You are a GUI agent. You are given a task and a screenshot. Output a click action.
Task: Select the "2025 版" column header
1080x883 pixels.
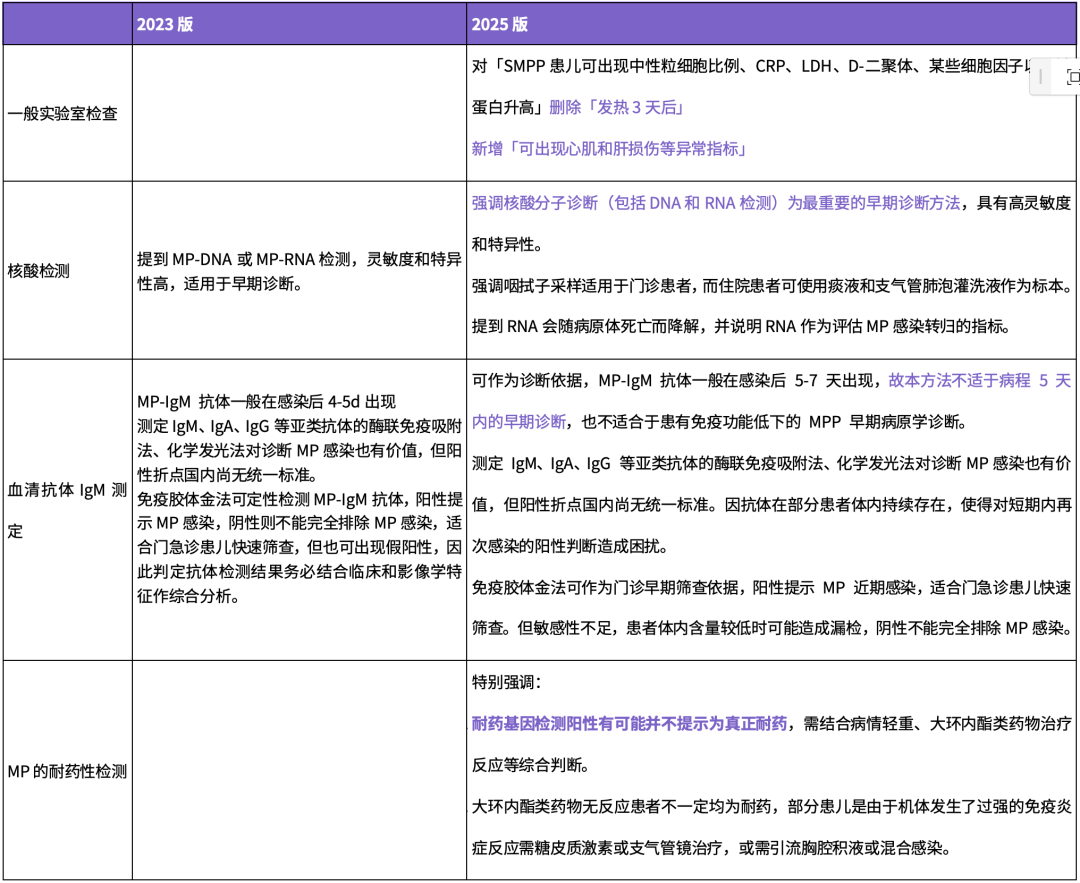pos(499,25)
